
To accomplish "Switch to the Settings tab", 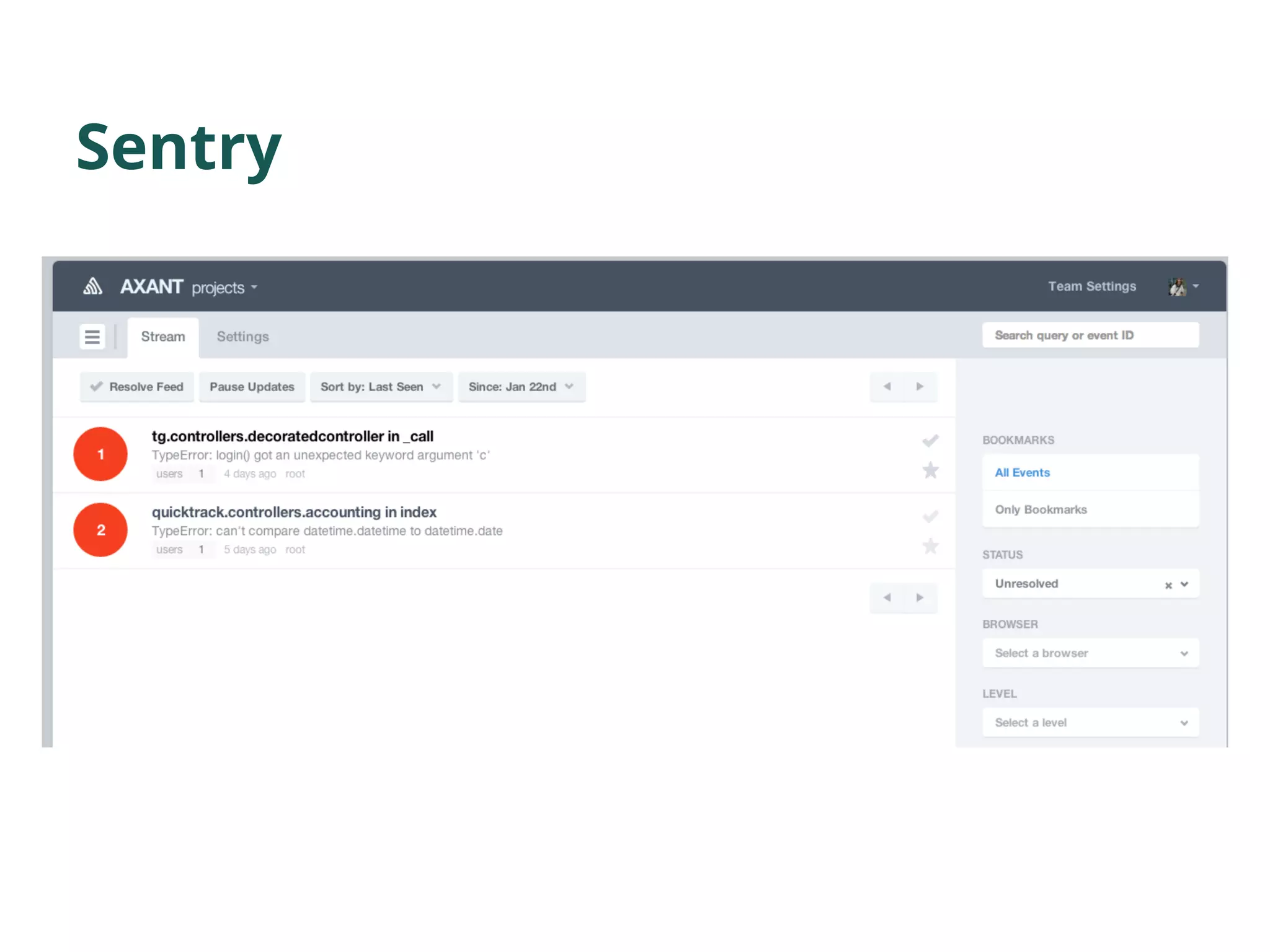I will [x=242, y=337].
